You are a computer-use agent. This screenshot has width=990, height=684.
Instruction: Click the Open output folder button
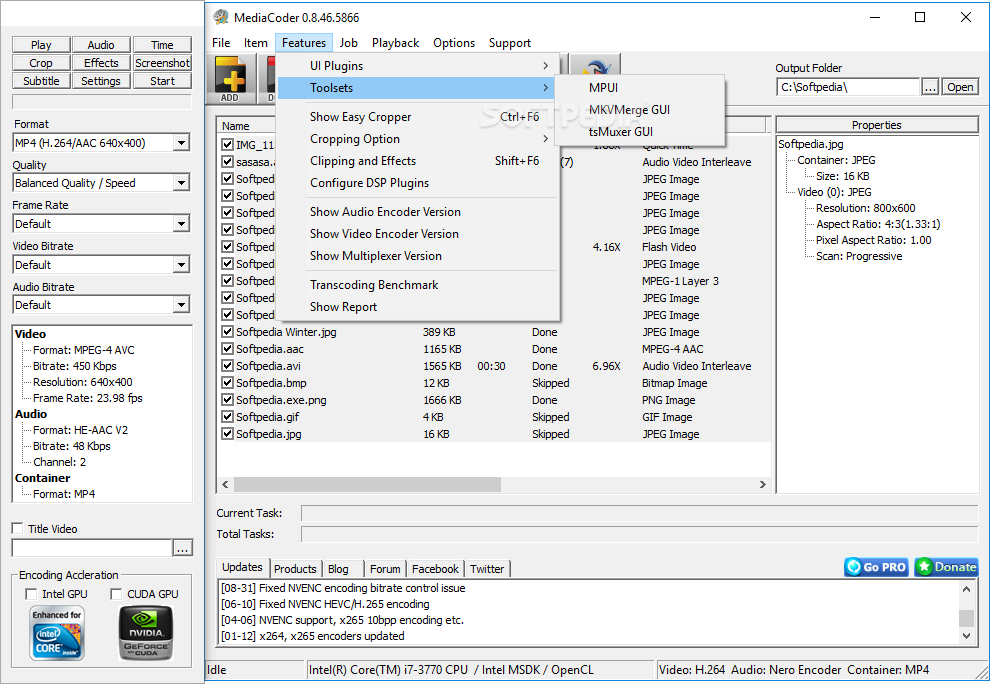tap(960, 87)
